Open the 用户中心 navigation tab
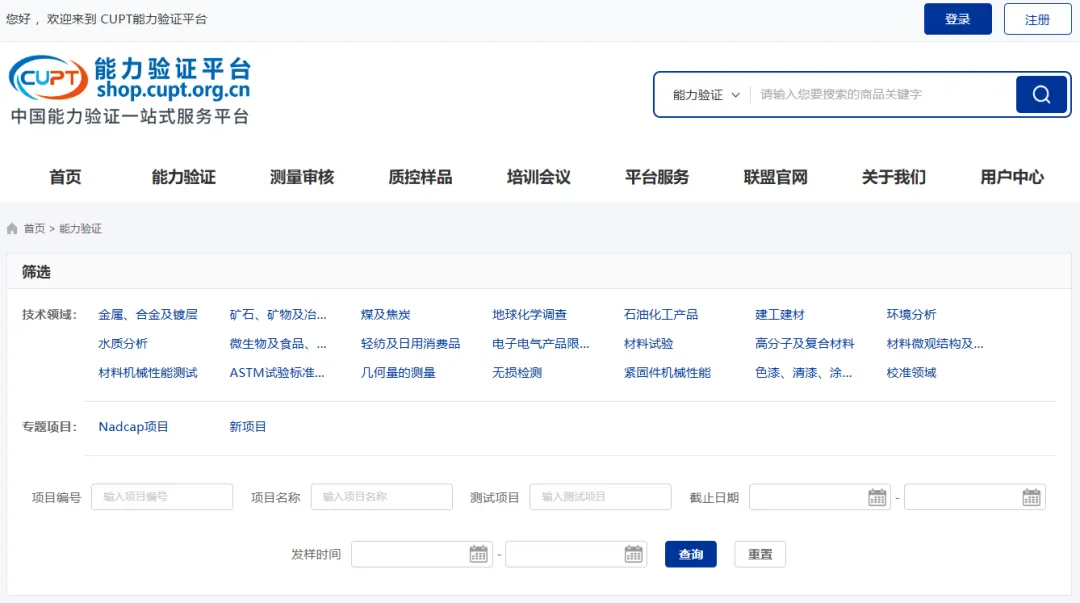1080x603 pixels. click(x=1012, y=177)
